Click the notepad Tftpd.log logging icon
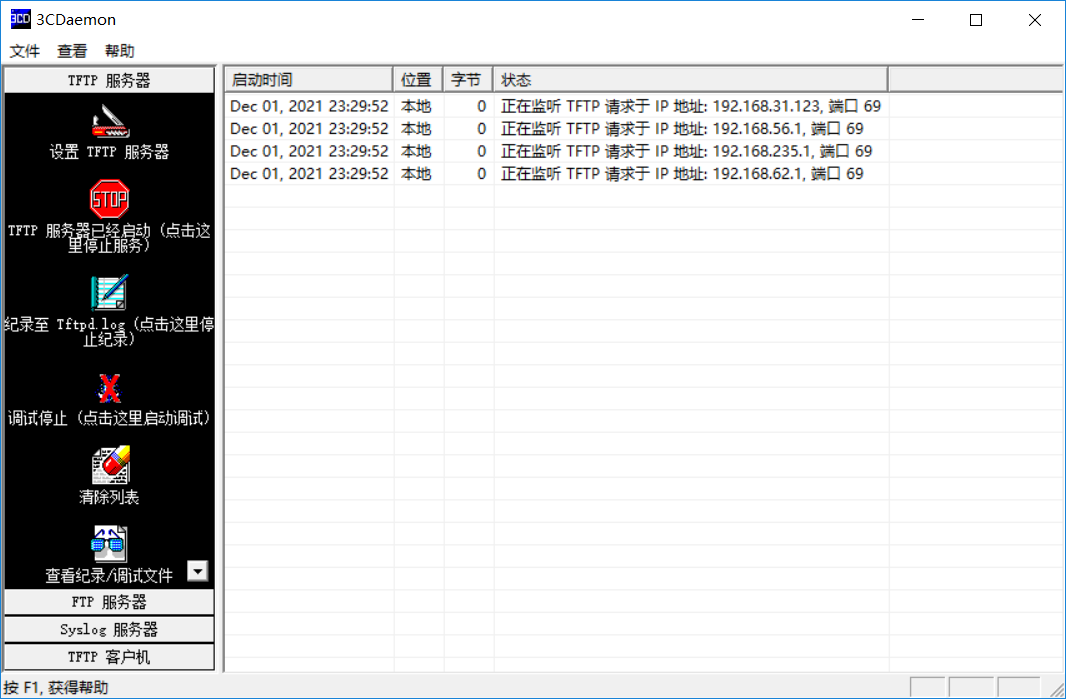 coord(109,292)
